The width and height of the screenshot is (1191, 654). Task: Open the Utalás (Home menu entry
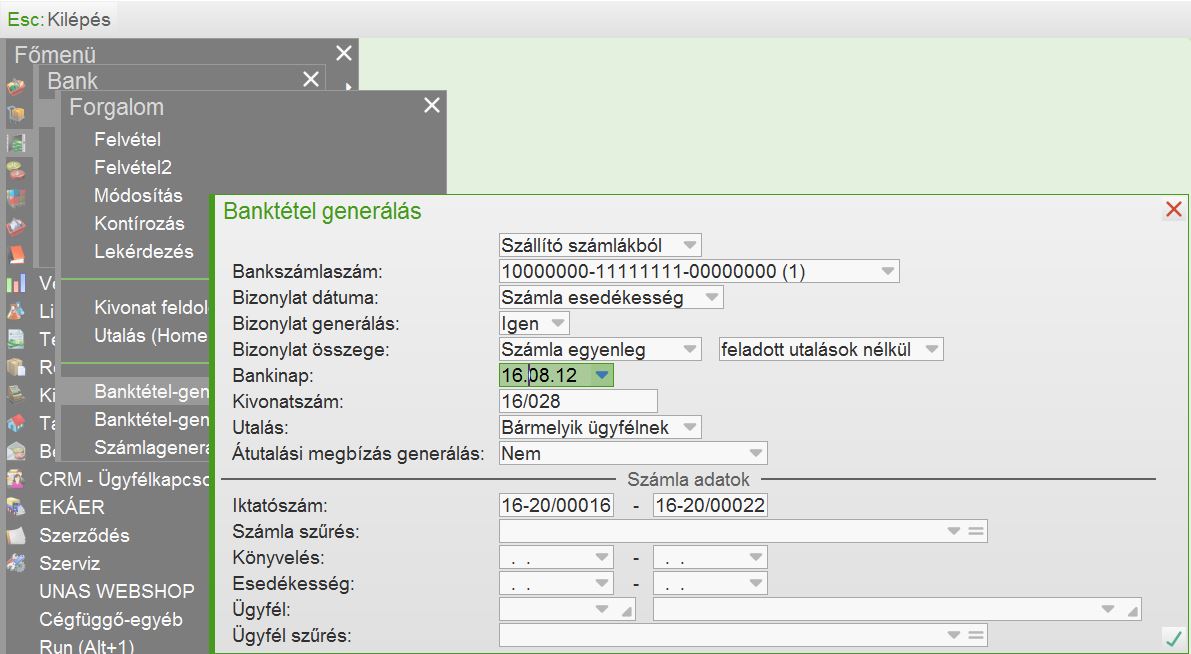pyautogui.click(x=151, y=336)
